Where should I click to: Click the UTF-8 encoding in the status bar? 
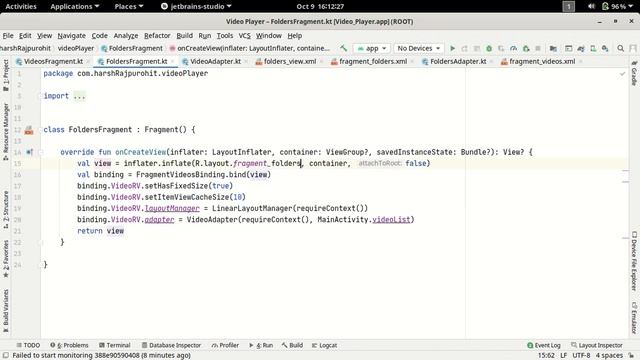[581, 356]
